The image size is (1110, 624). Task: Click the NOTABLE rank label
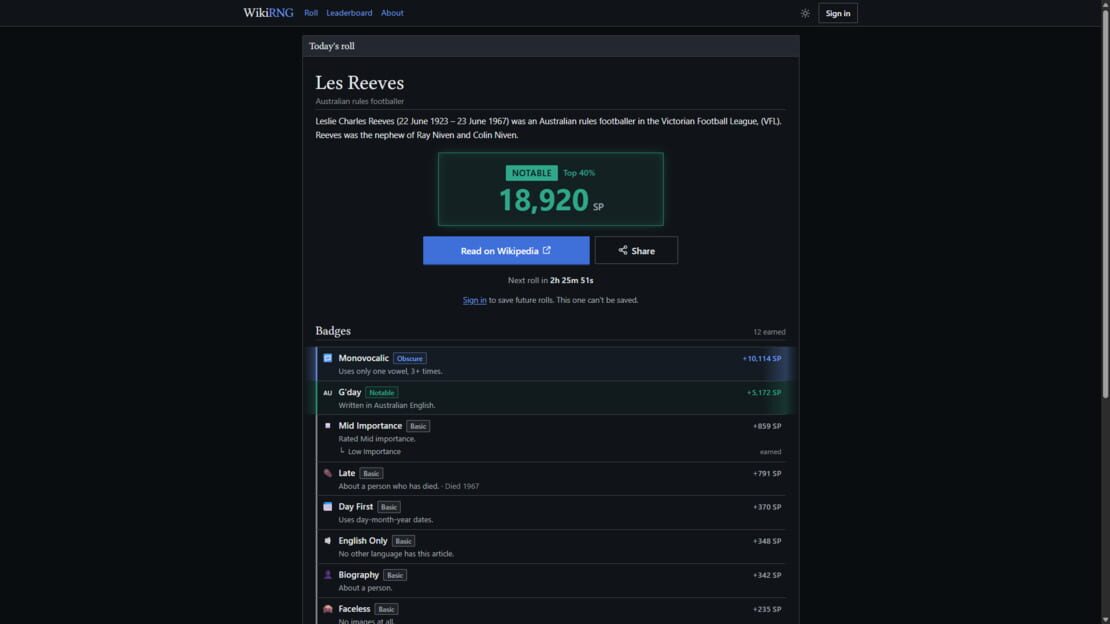click(532, 173)
